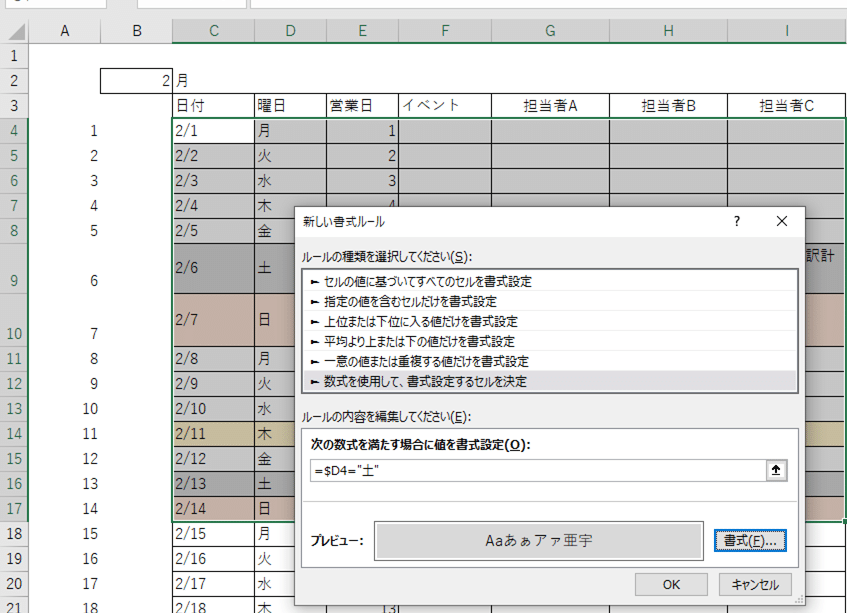The width and height of the screenshot is (847, 613).
Task: Click the 担当者A header cell
Action: click(x=550, y=105)
